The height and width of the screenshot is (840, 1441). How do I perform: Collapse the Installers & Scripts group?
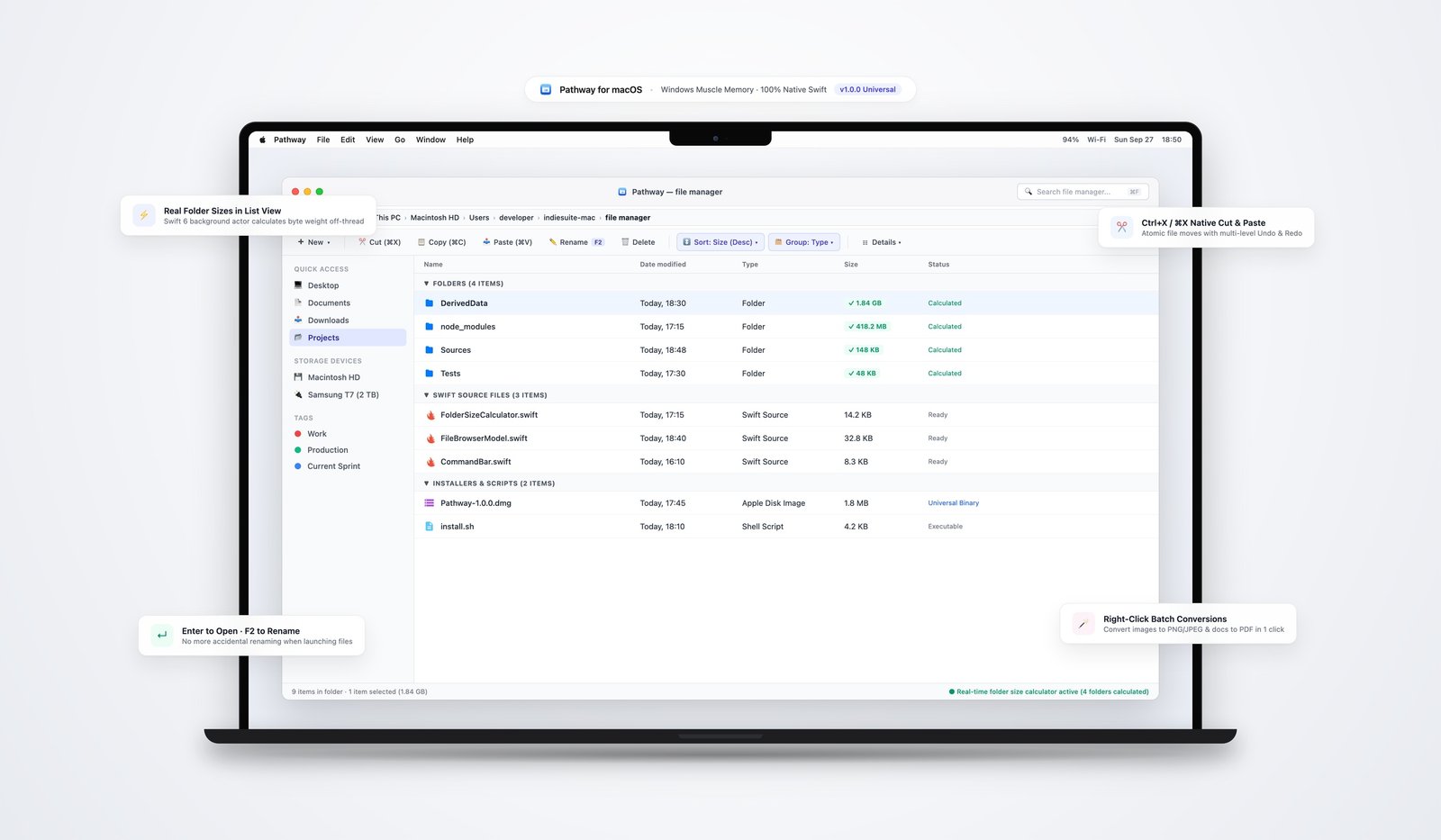(x=427, y=483)
